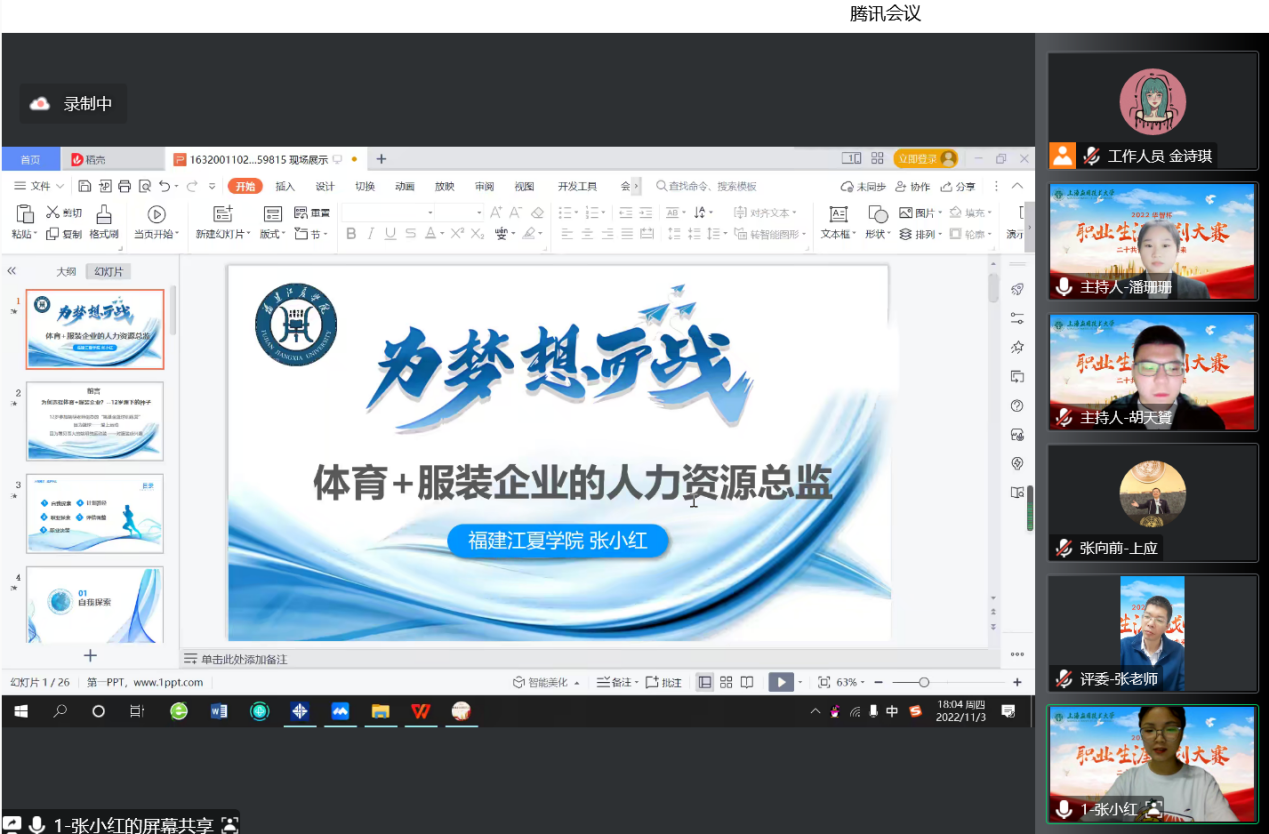Expand the New Slide (新建幻灯片) dropdown
1269x834 pixels.
click(x=223, y=234)
